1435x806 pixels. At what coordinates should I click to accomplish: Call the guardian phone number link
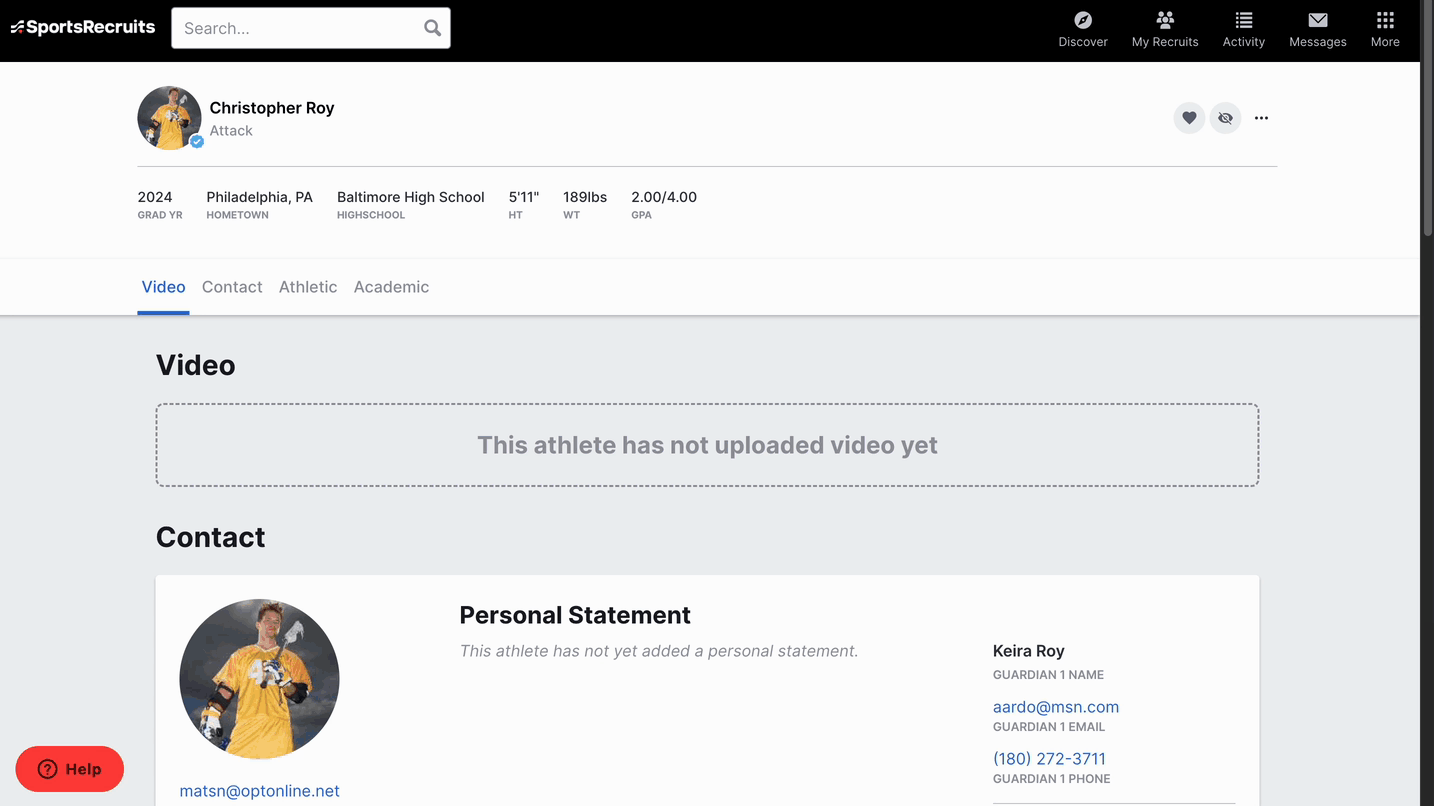click(1049, 758)
